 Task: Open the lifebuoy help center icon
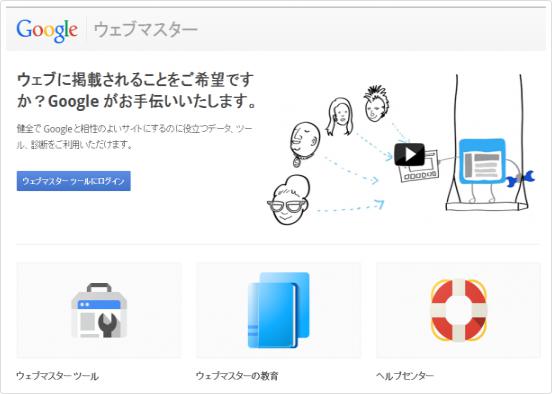459,310
